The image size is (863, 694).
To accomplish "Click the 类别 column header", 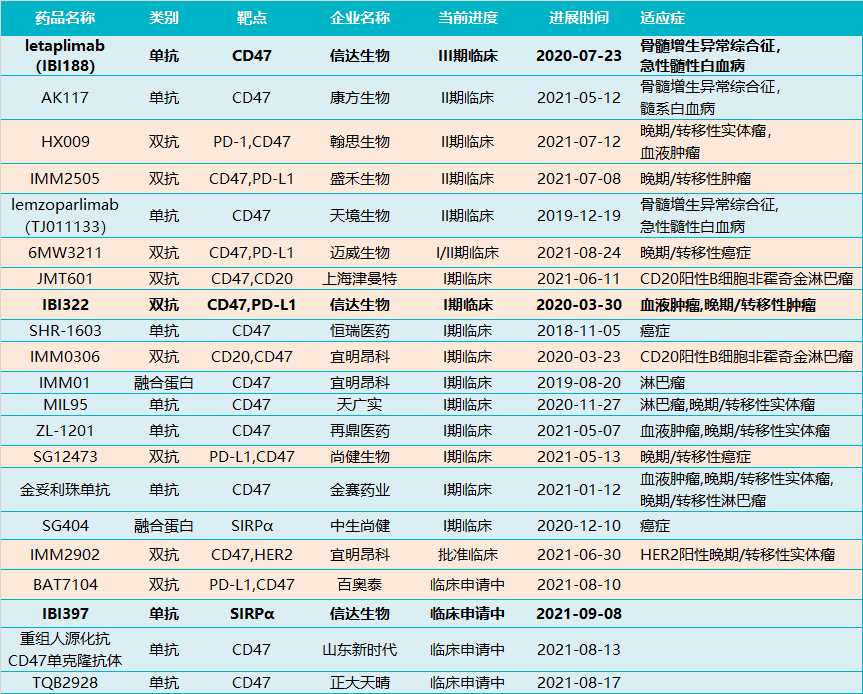I will point(163,18).
